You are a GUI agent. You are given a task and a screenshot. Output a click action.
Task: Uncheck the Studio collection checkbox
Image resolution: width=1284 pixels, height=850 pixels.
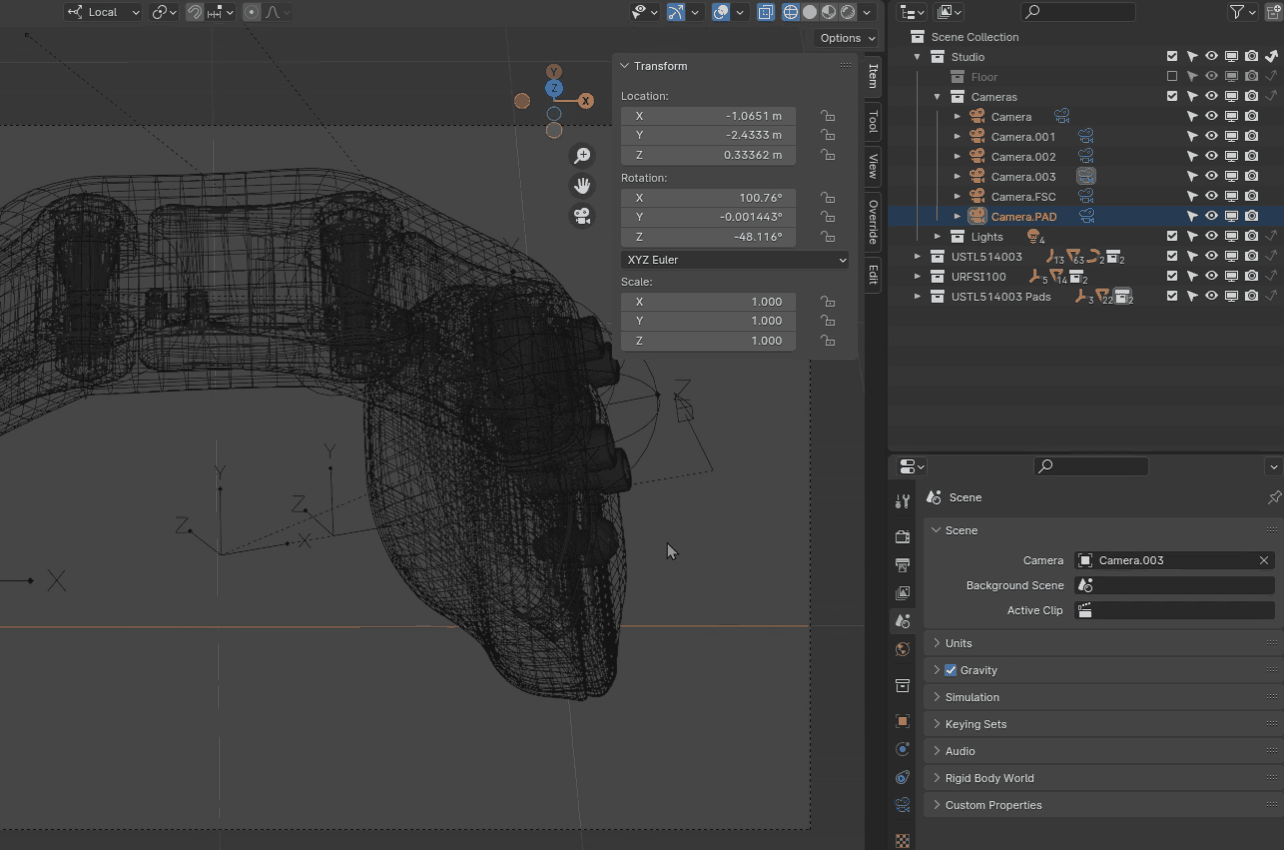(x=1172, y=57)
